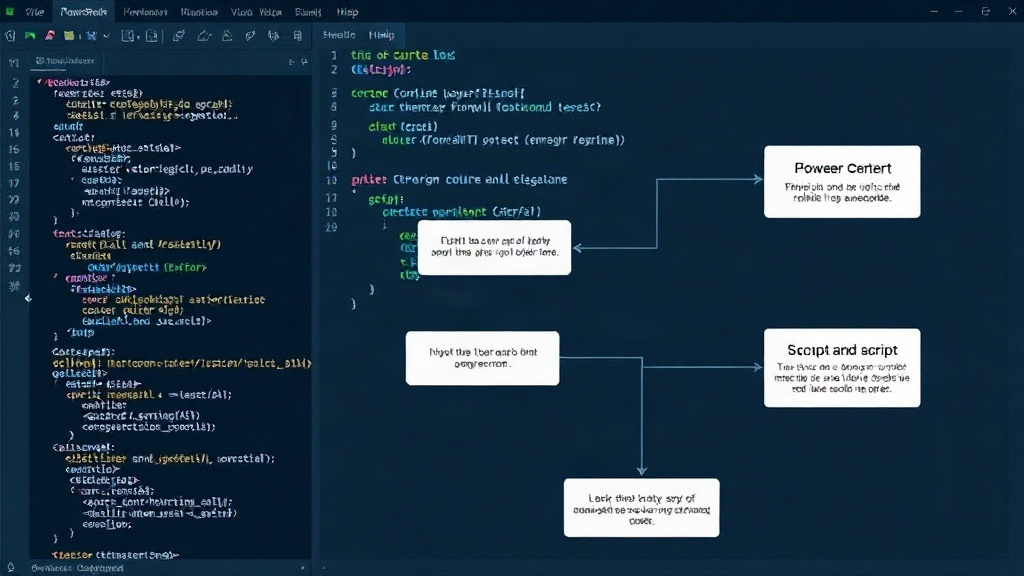The height and width of the screenshot is (576, 1024).
Task: Click the chain-link toolbar icon
Action: [x=178, y=36]
